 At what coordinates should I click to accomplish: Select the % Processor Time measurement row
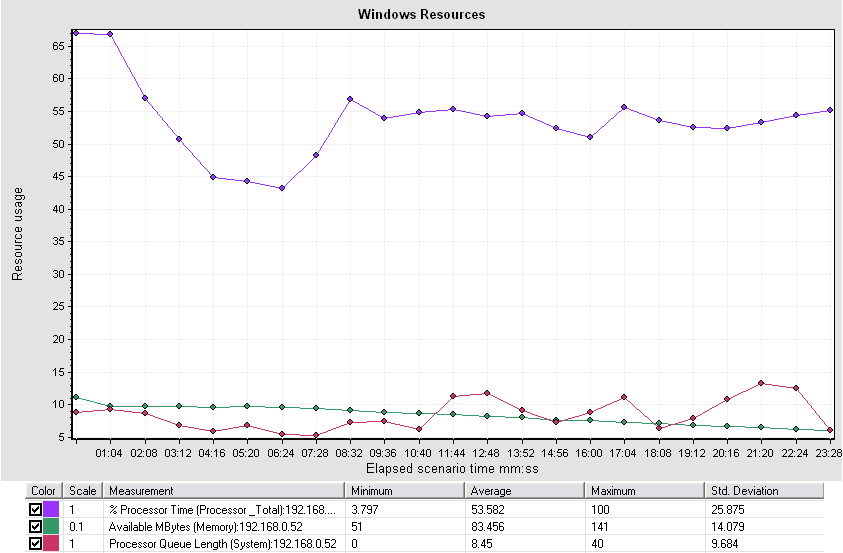[x=425, y=509]
